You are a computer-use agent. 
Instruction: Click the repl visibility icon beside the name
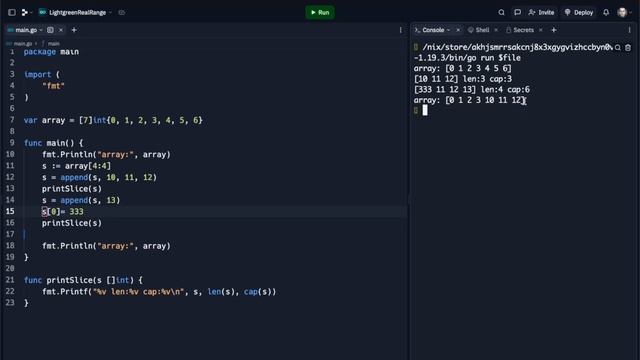tap(122, 12)
